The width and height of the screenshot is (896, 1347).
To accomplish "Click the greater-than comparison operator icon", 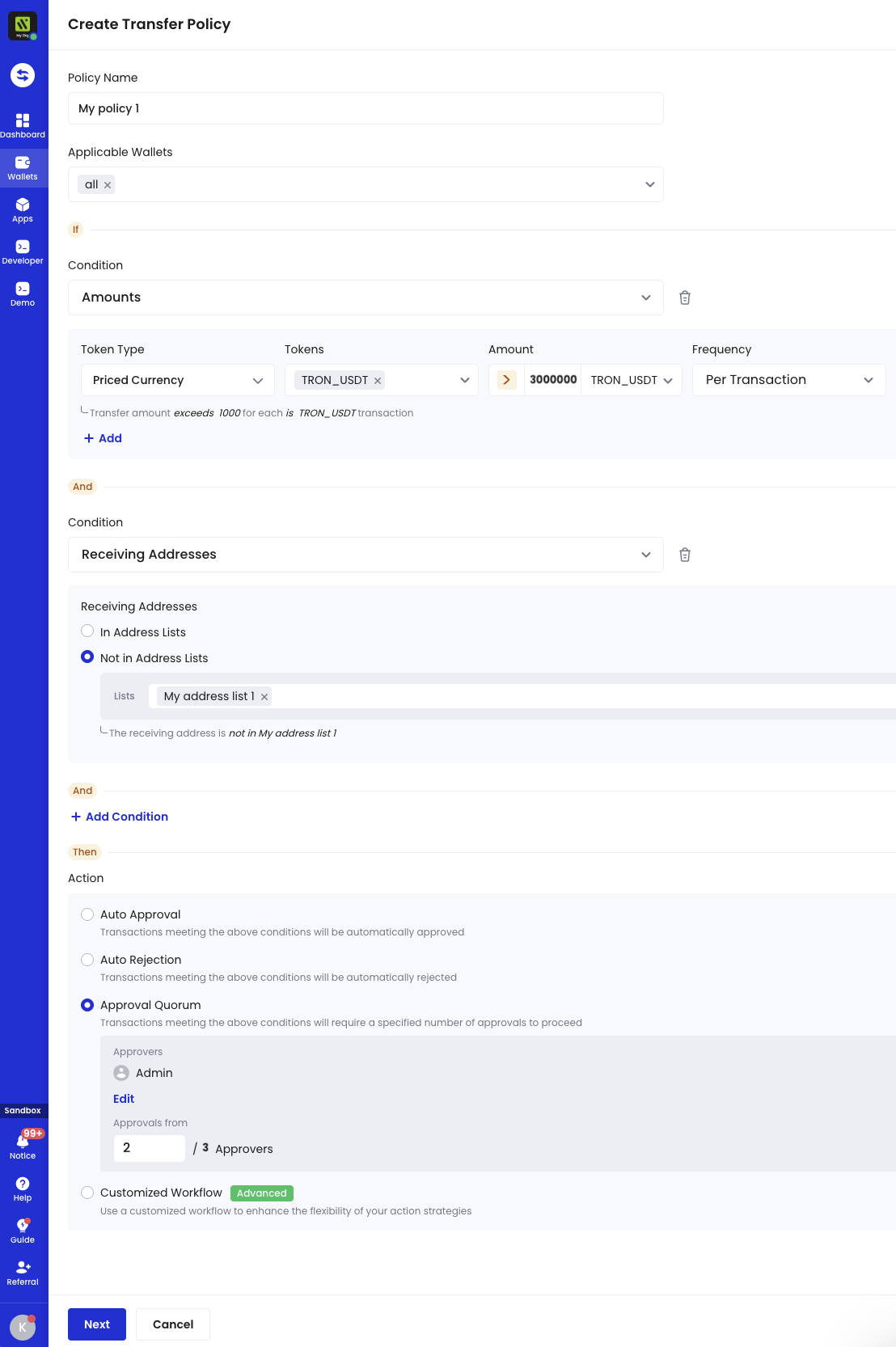I will pyautogui.click(x=506, y=380).
